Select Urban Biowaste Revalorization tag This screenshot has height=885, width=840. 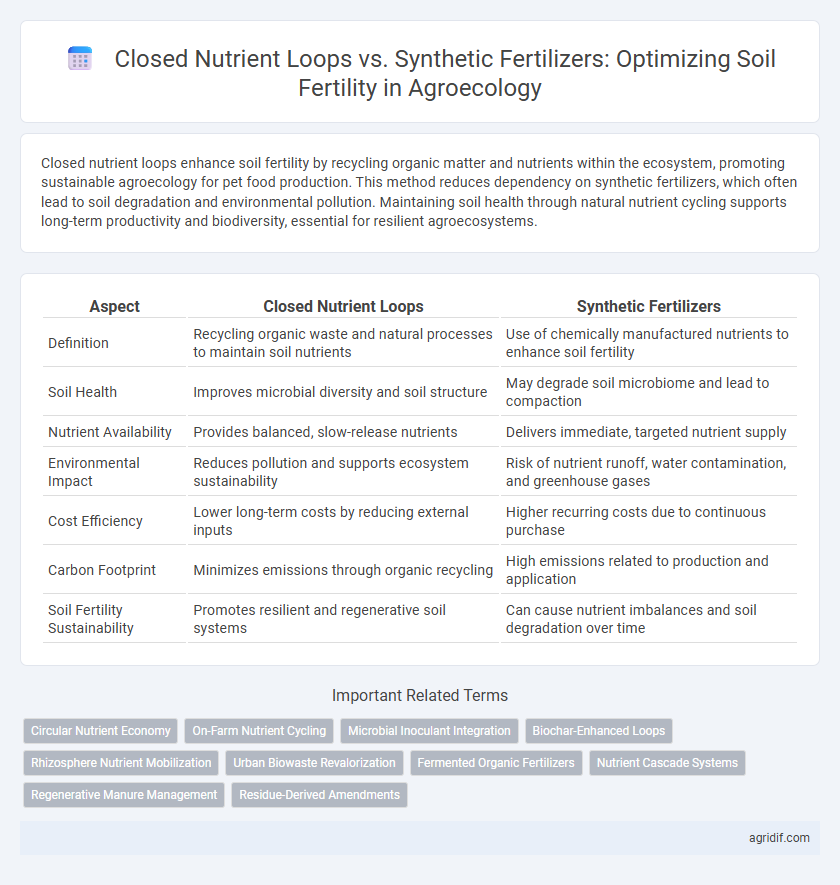pyautogui.click(x=314, y=763)
